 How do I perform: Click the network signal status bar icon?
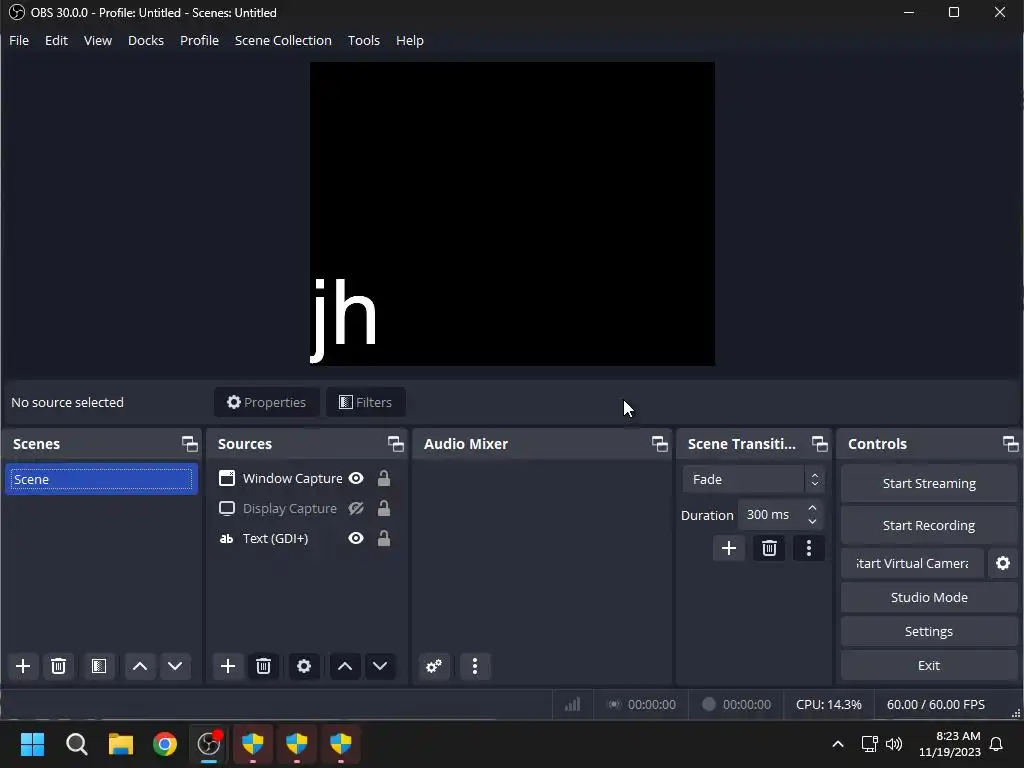pyautogui.click(x=573, y=704)
